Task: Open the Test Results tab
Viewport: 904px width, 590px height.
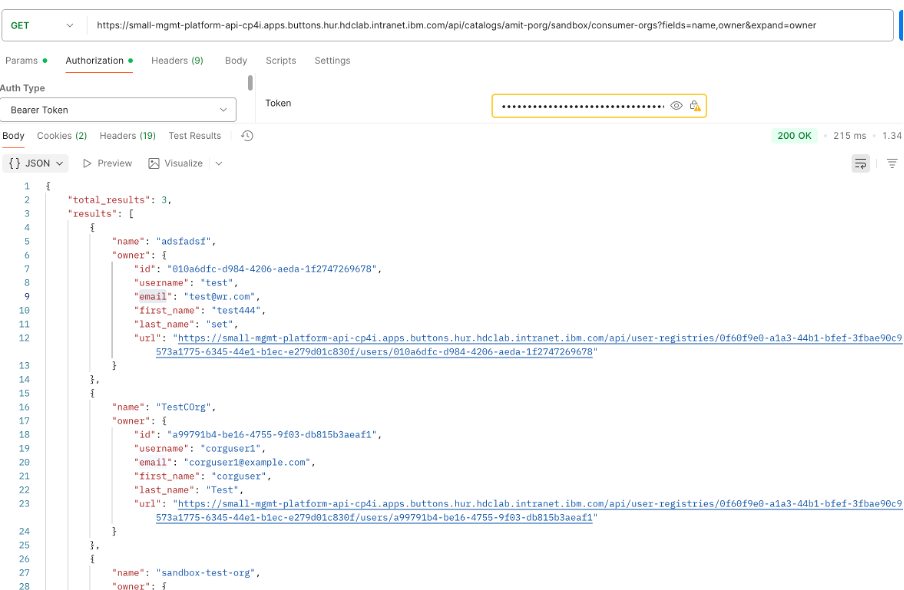Action: [x=194, y=136]
